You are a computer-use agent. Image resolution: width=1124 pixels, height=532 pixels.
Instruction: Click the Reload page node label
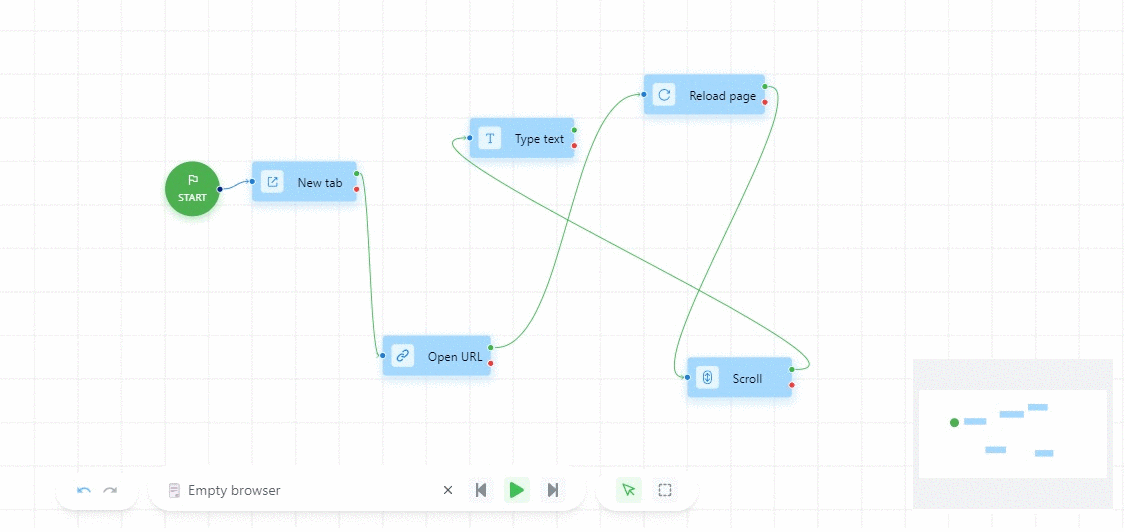(722, 96)
